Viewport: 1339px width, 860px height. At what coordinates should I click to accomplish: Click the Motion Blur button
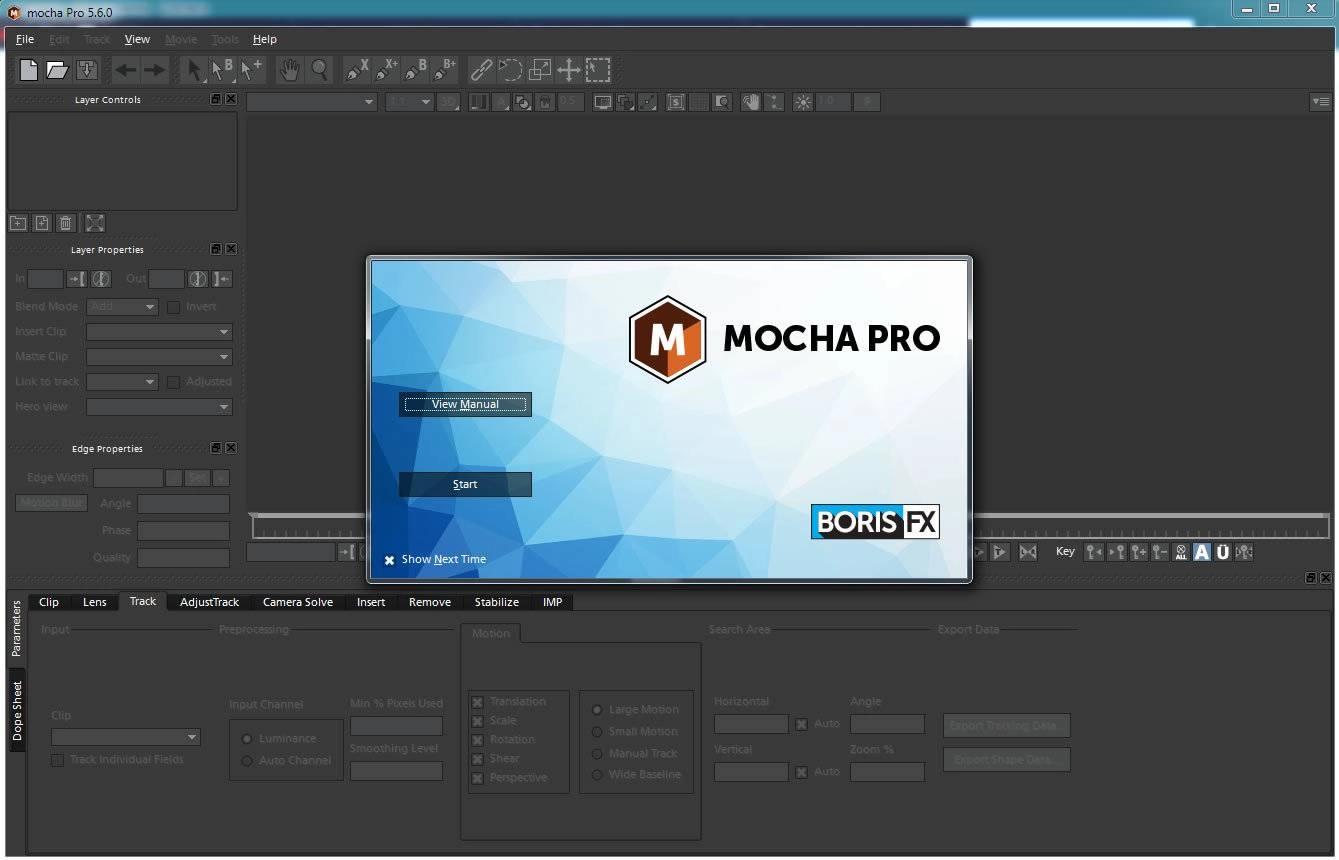tap(52, 503)
